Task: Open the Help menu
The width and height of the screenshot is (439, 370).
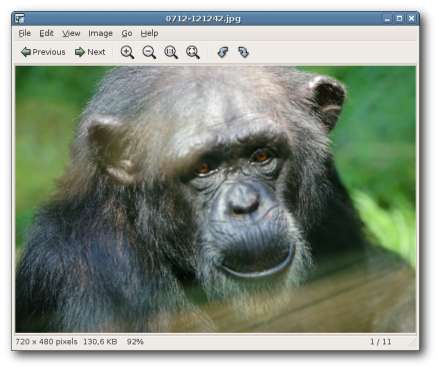Action: 149,33
